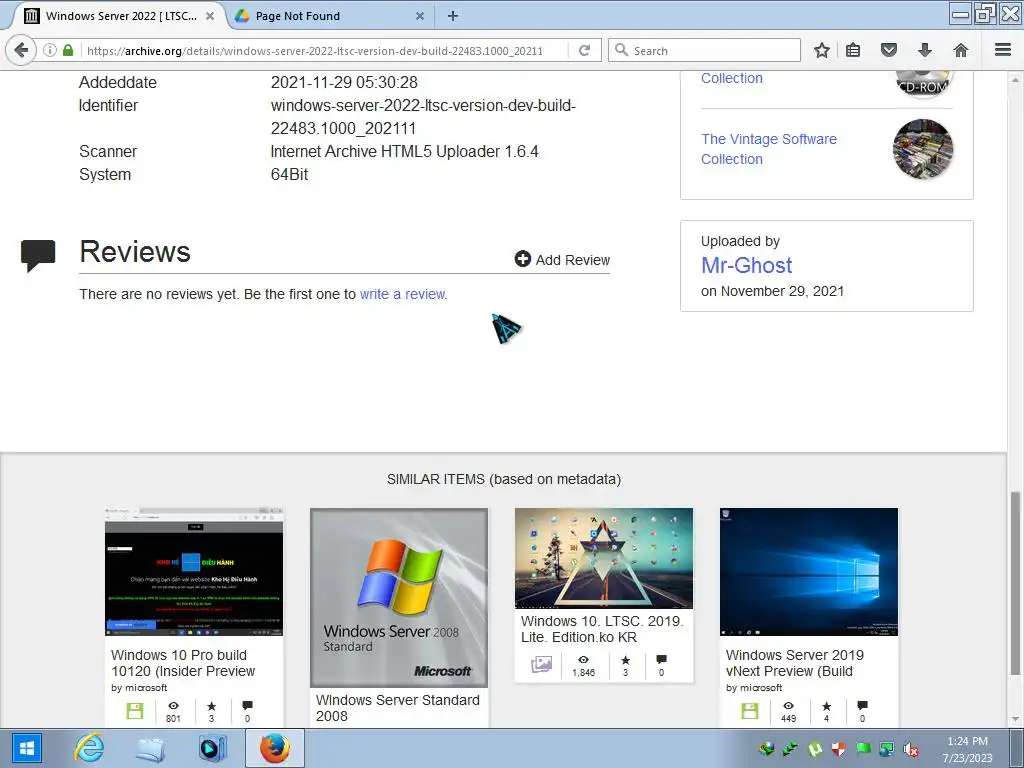Open Windows 10 LTSC 2019 Lite thumbnail
The image size is (1024, 768).
[x=604, y=558]
